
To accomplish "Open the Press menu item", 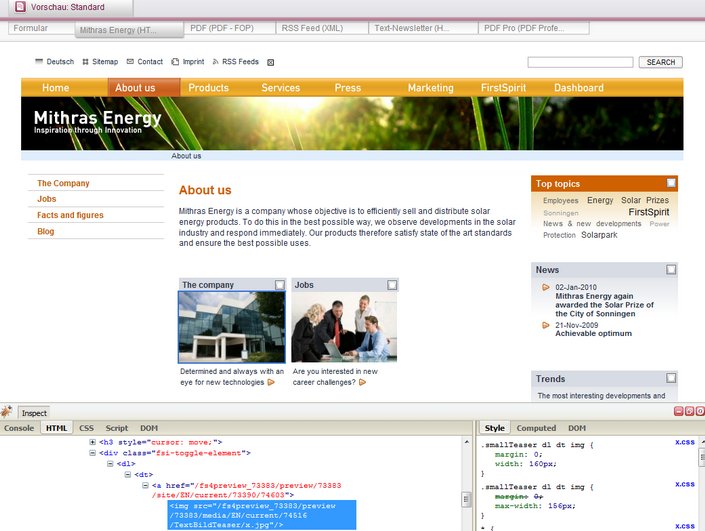I will pos(348,88).
